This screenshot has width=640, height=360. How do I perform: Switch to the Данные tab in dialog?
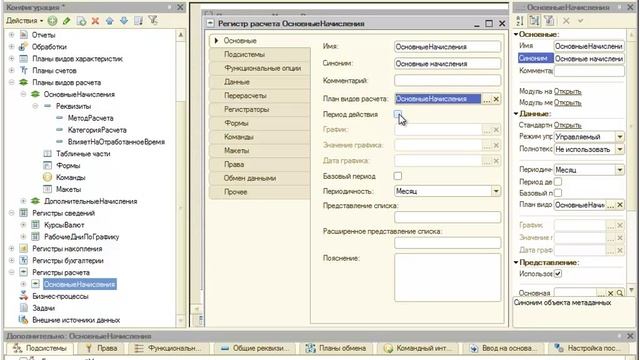point(260,82)
